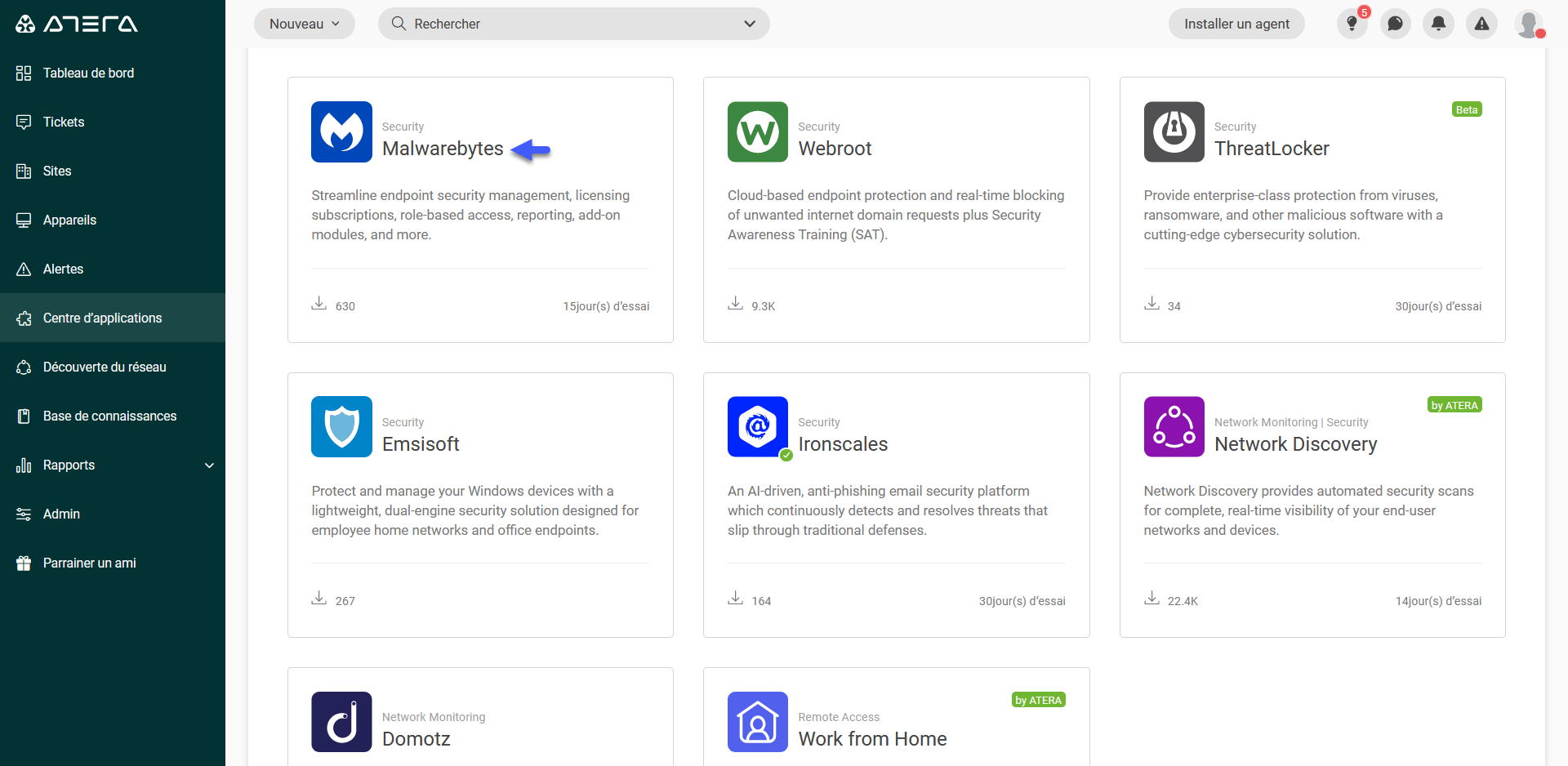
Task: Open the ThreatLocker app title
Action: click(x=1272, y=149)
